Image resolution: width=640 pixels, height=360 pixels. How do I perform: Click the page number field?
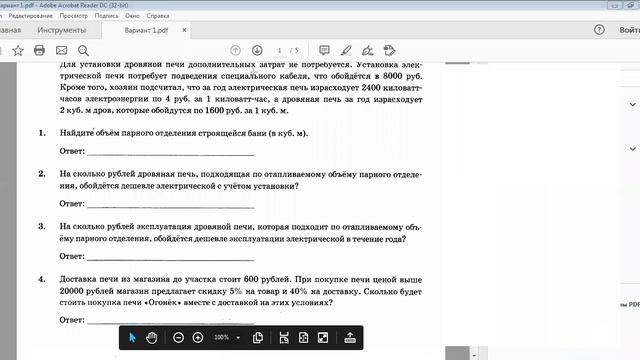(x=280, y=50)
